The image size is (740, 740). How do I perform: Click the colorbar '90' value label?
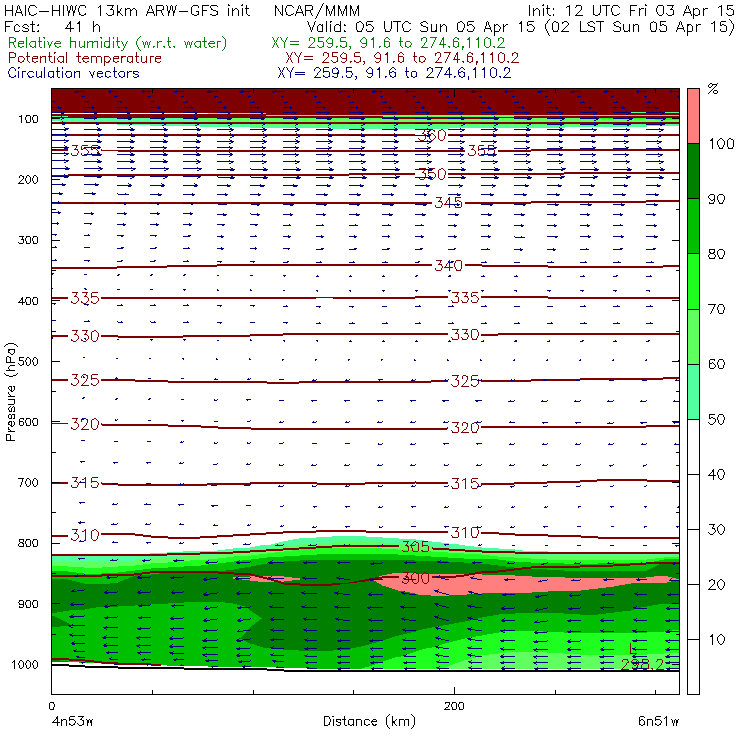pyautogui.click(x=716, y=199)
